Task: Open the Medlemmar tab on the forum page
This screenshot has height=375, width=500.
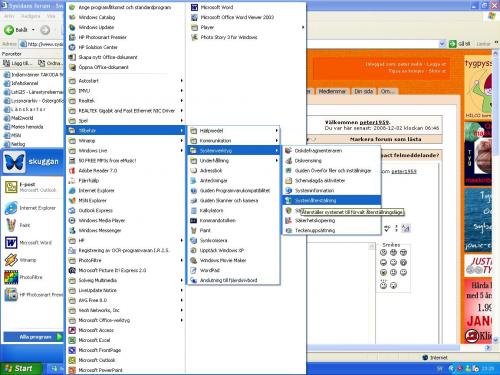Action: point(332,91)
